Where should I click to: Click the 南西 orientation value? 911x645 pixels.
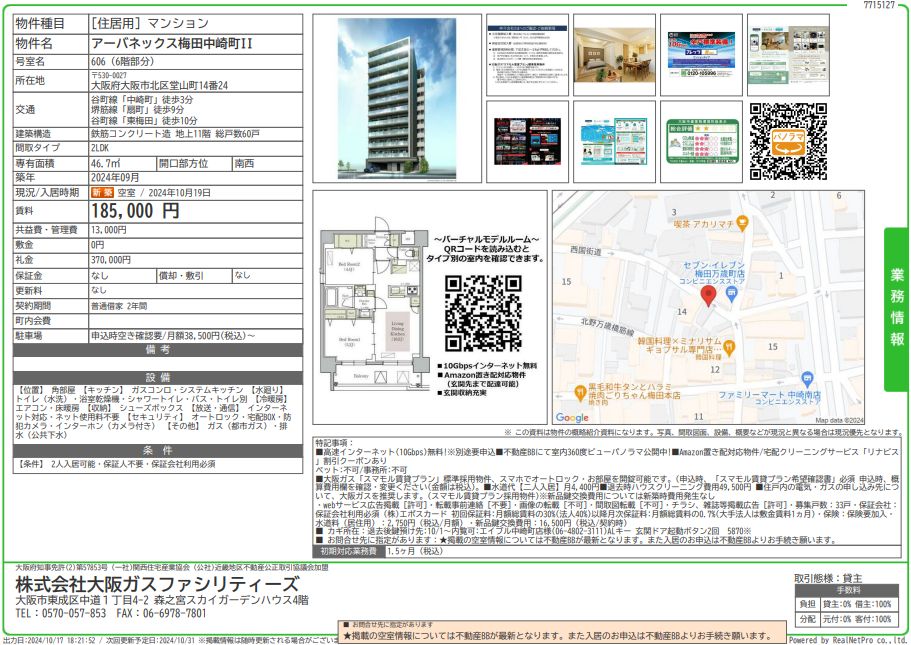click(x=244, y=163)
